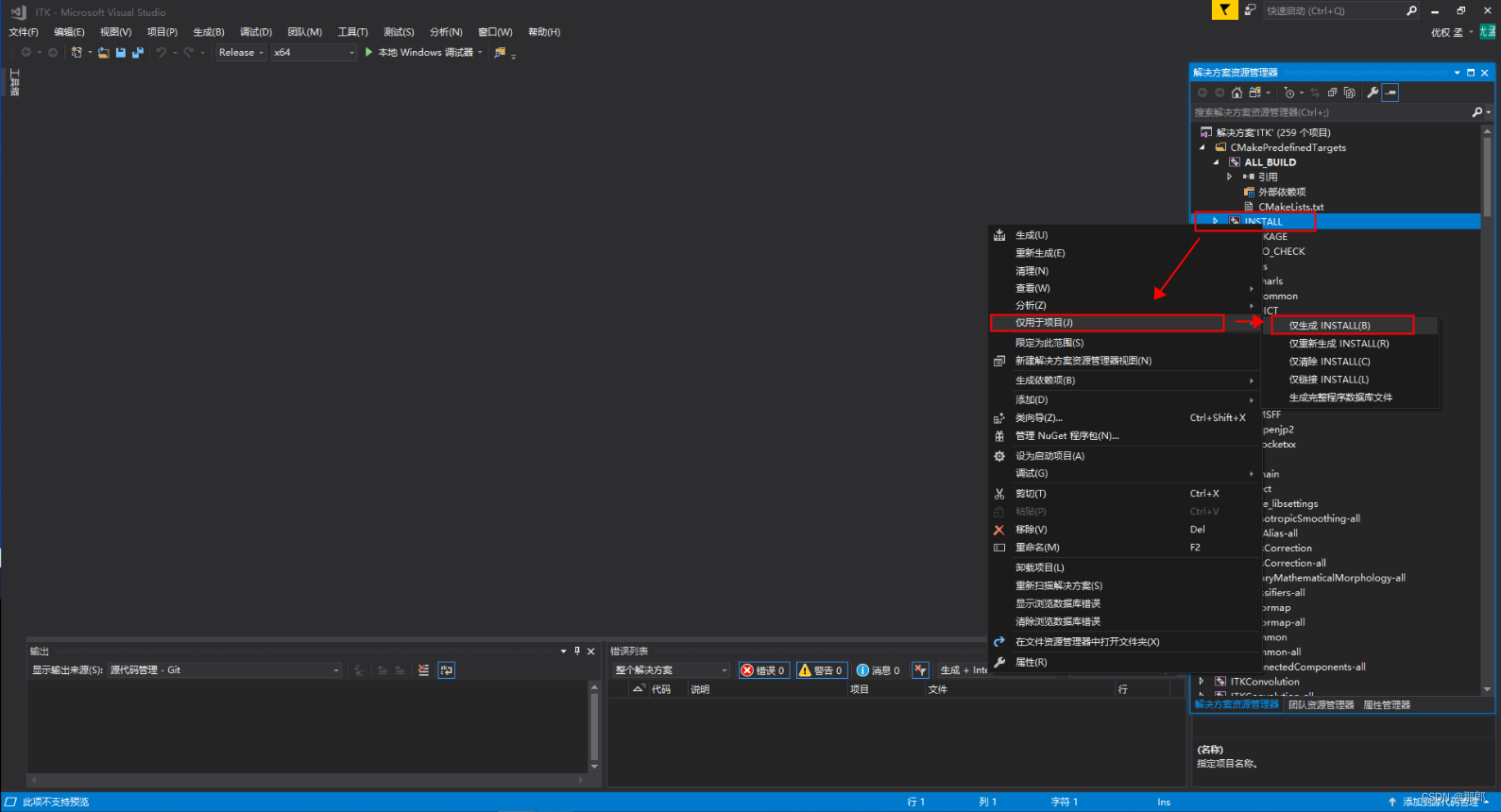The image size is (1501, 812).
Task: Pin the Output panel with auto-hide pushpin
Action: pos(577,651)
